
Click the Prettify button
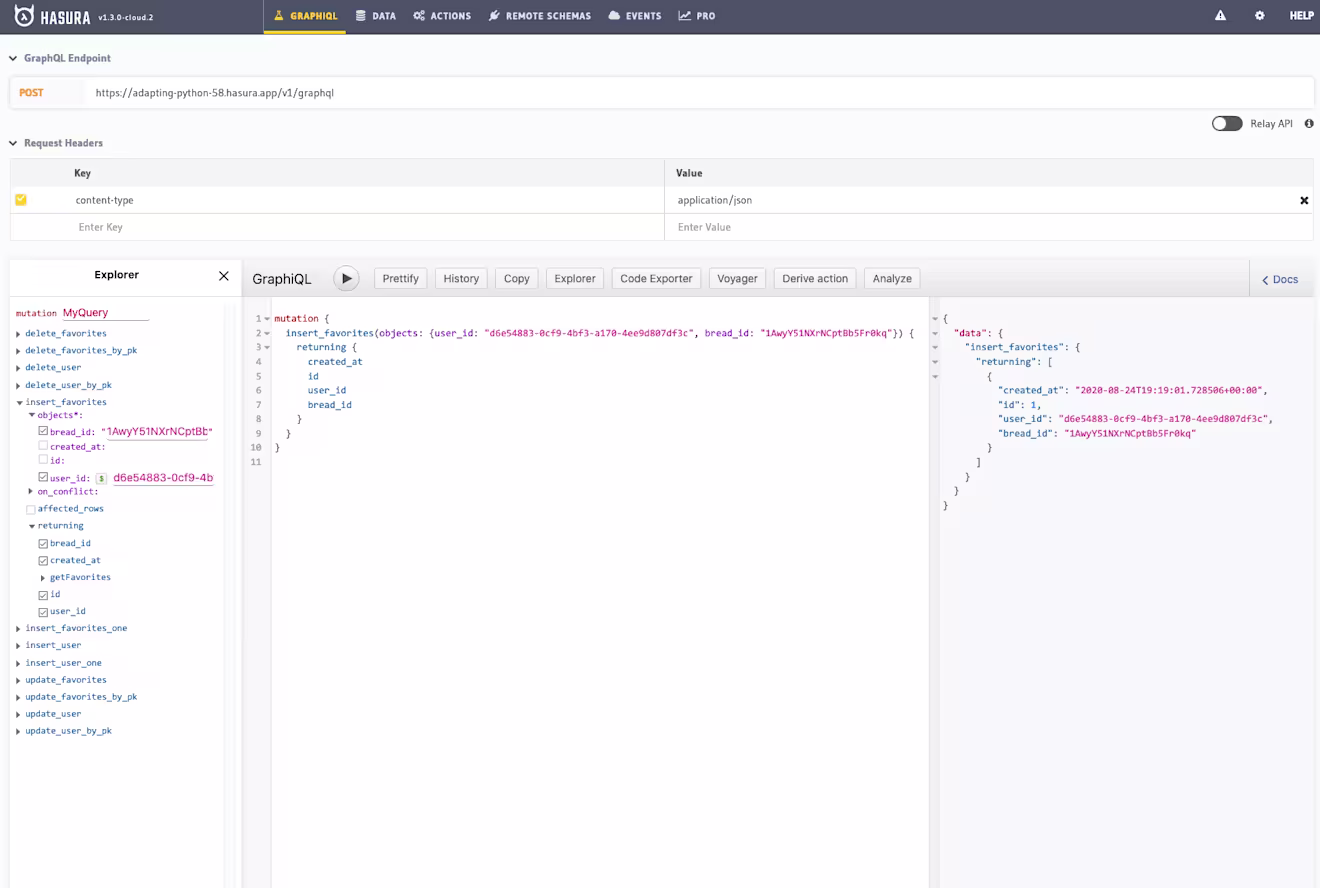point(400,279)
